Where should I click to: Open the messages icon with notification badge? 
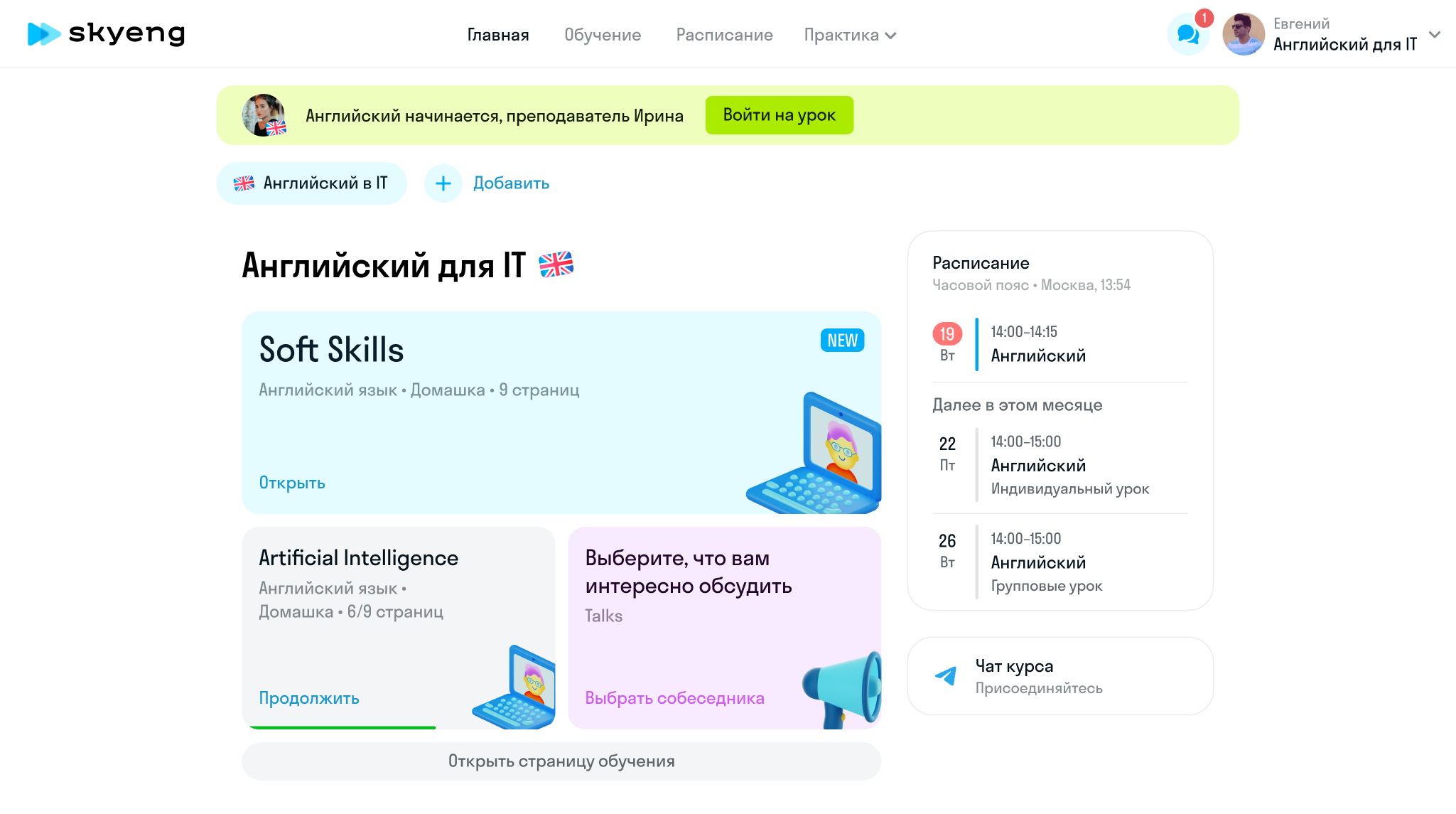click(1187, 33)
